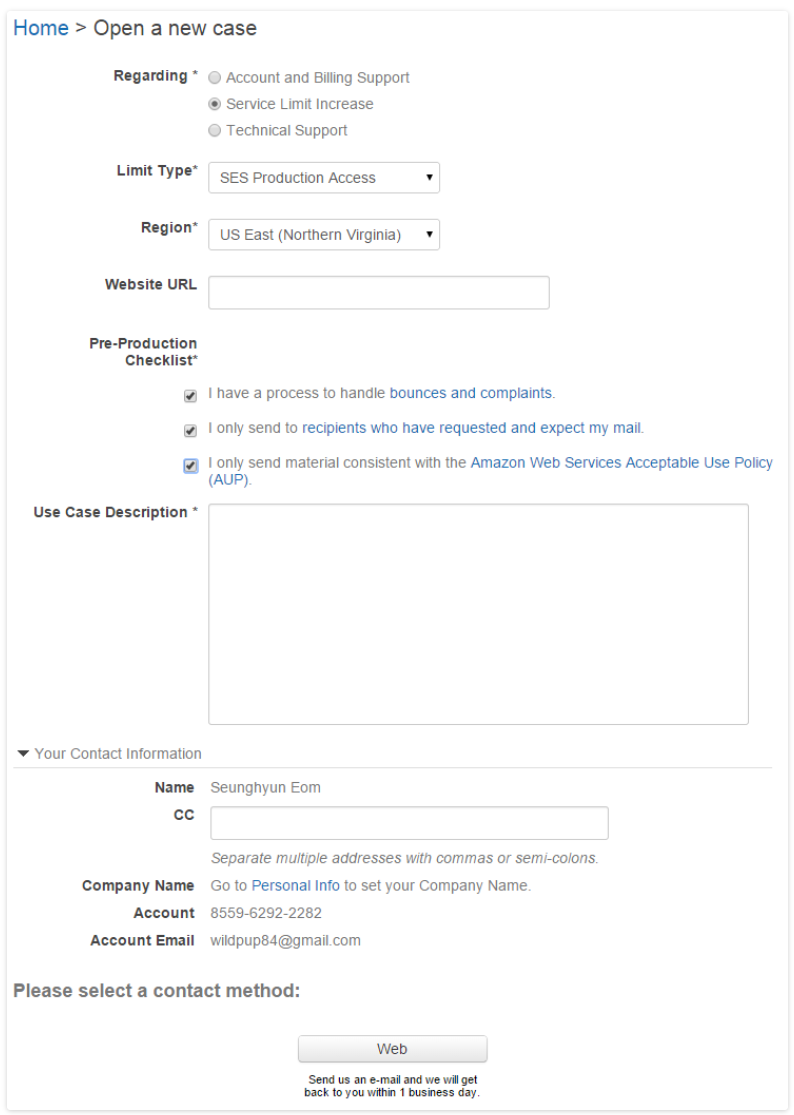The height and width of the screenshot is (1115, 794).
Task: Click the 'Please select a contact method' text
Action: point(156,991)
